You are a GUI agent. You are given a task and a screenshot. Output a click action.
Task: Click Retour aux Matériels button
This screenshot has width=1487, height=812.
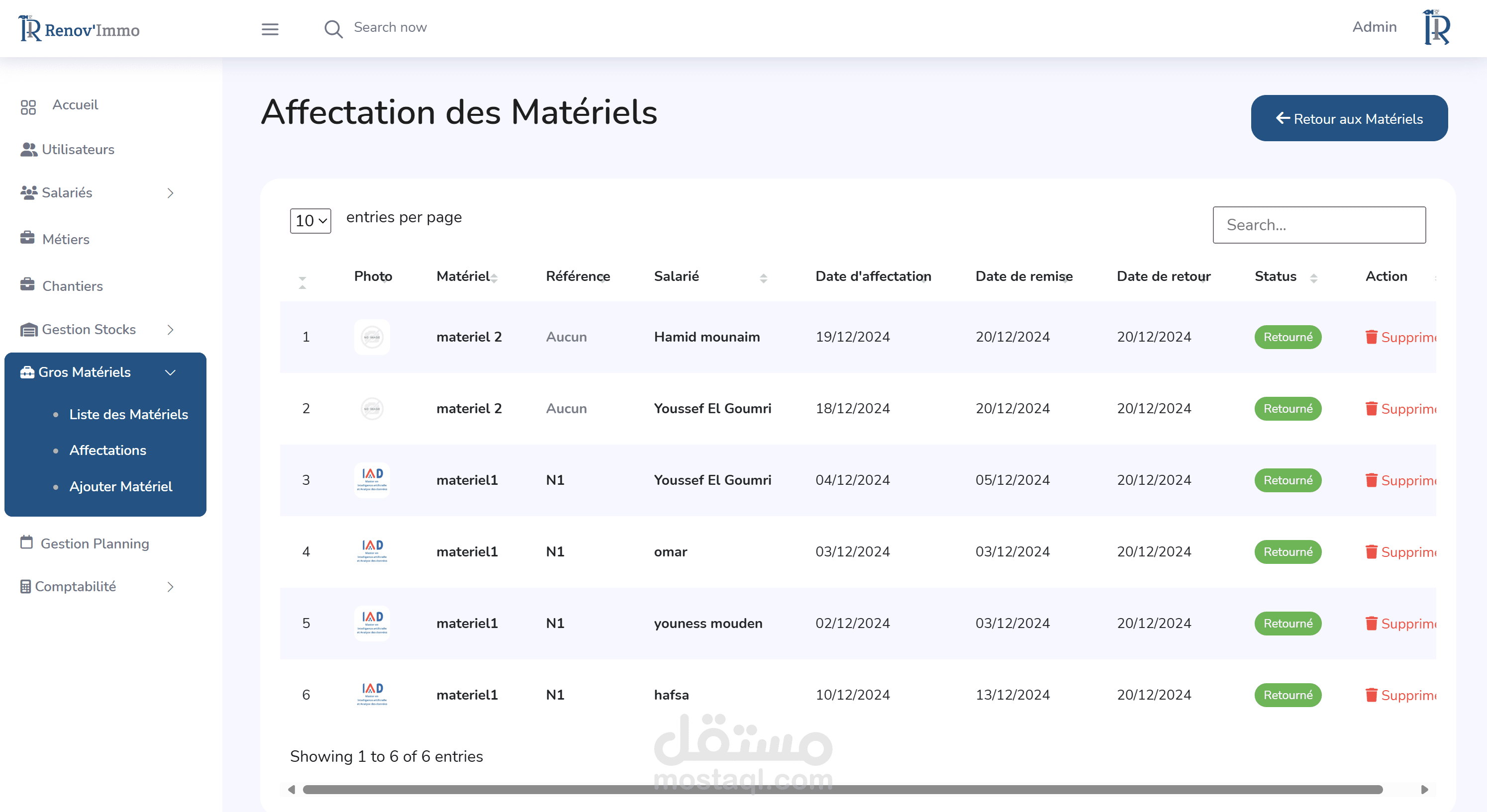tap(1349, 118)
